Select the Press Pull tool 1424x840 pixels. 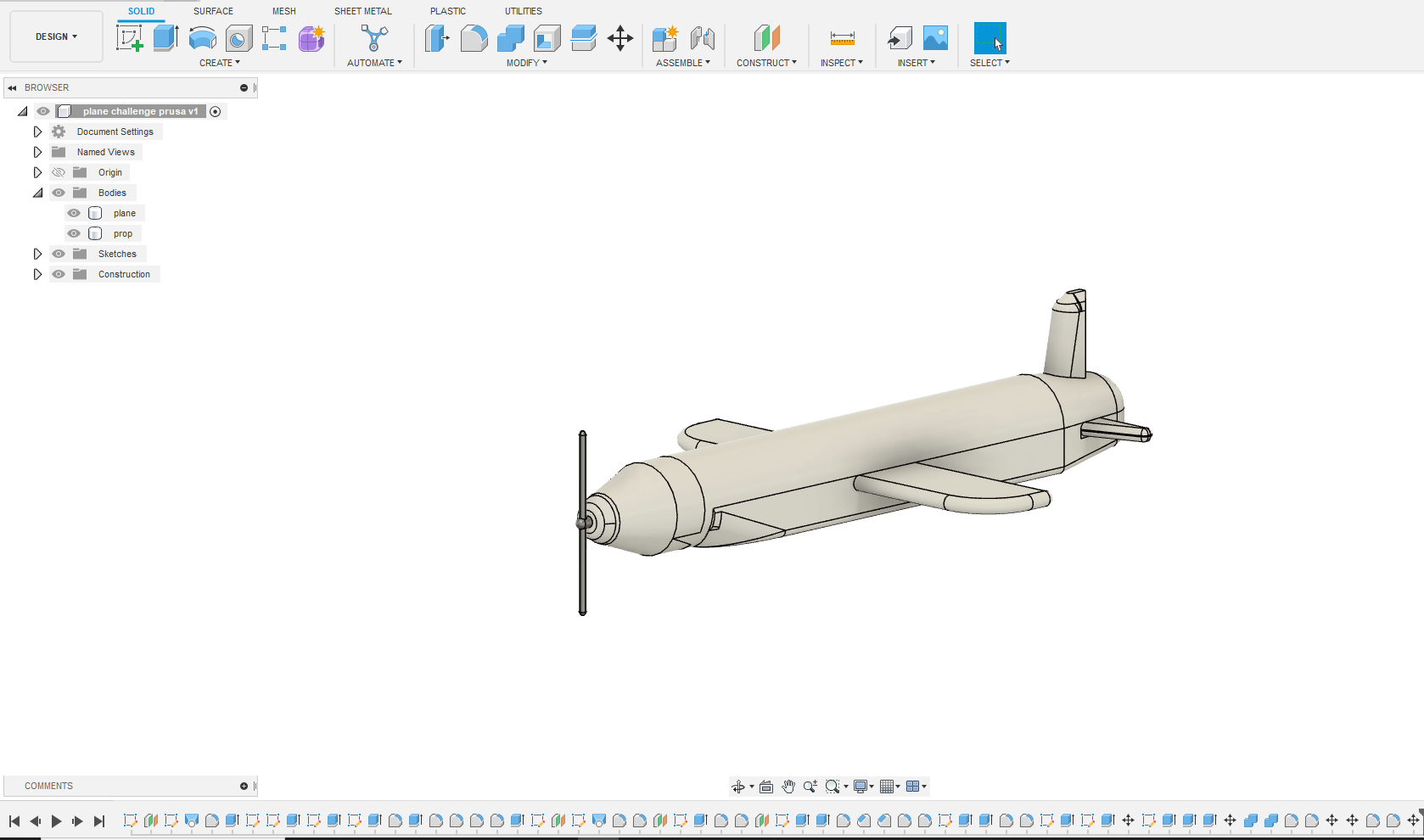click(437, 38)
